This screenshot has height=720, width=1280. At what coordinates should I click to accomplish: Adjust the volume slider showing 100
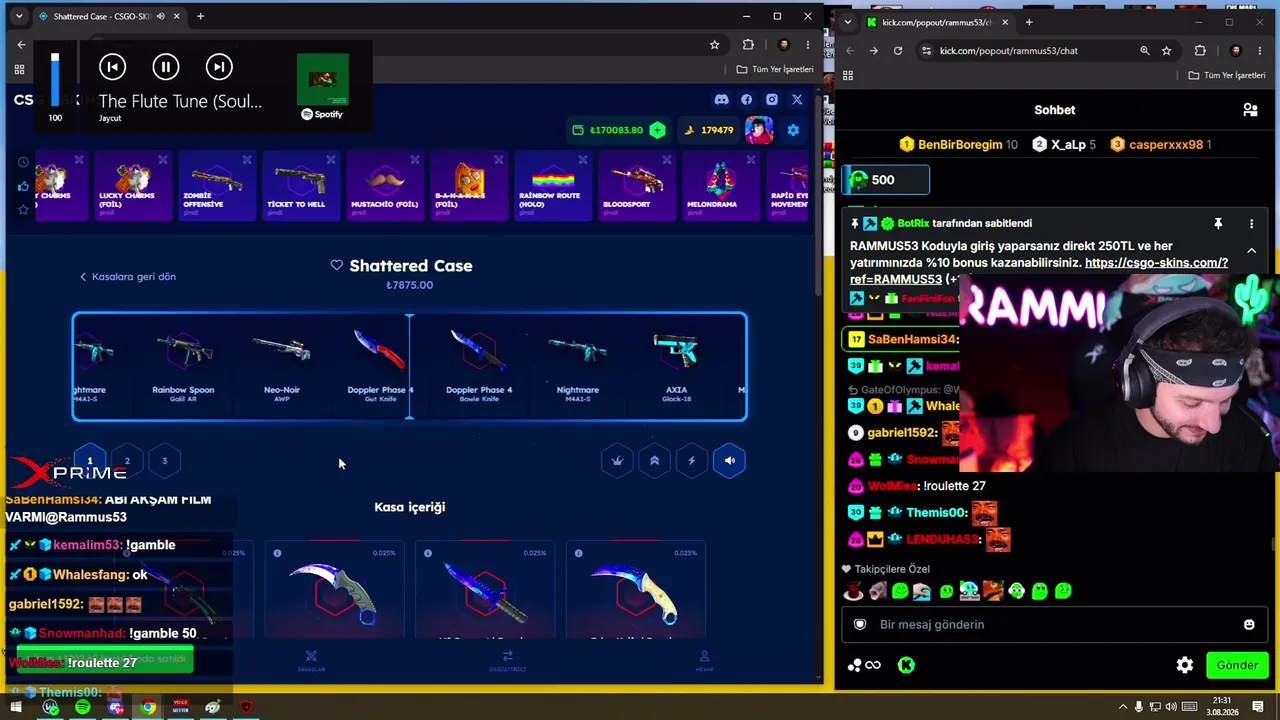(x=55, y=80)
